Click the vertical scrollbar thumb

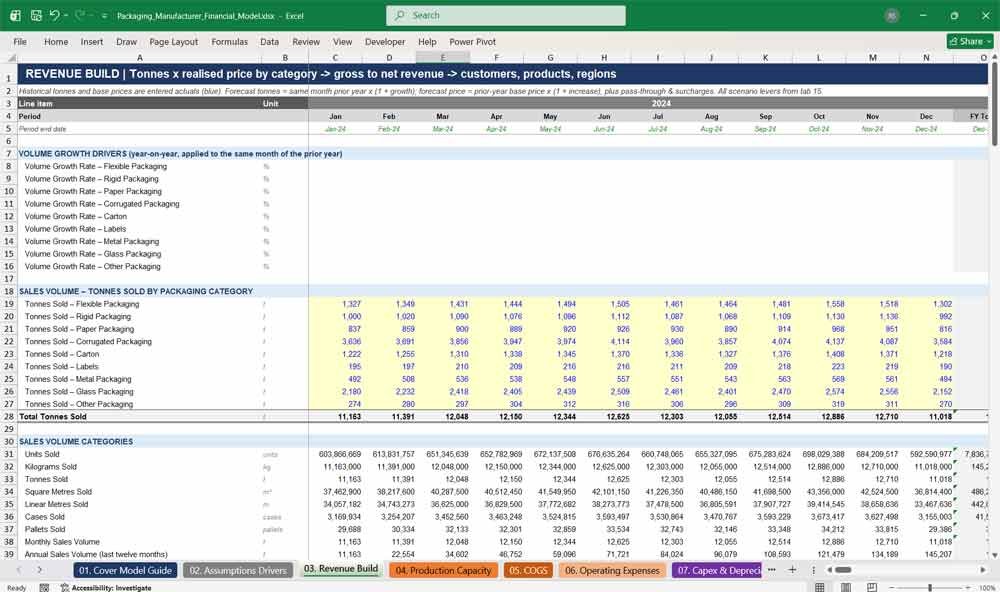point(994,105)
